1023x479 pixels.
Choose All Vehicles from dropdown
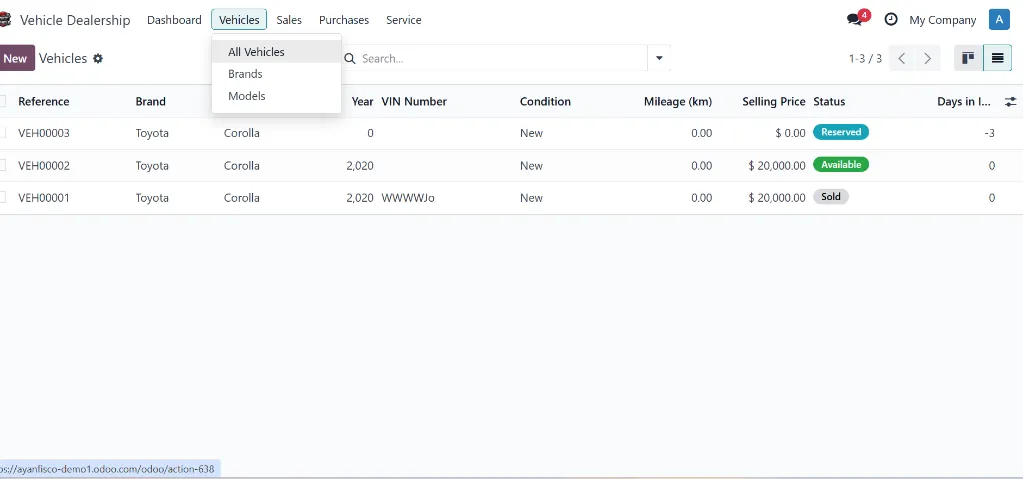pyautogui.click(x=276, y=52)
